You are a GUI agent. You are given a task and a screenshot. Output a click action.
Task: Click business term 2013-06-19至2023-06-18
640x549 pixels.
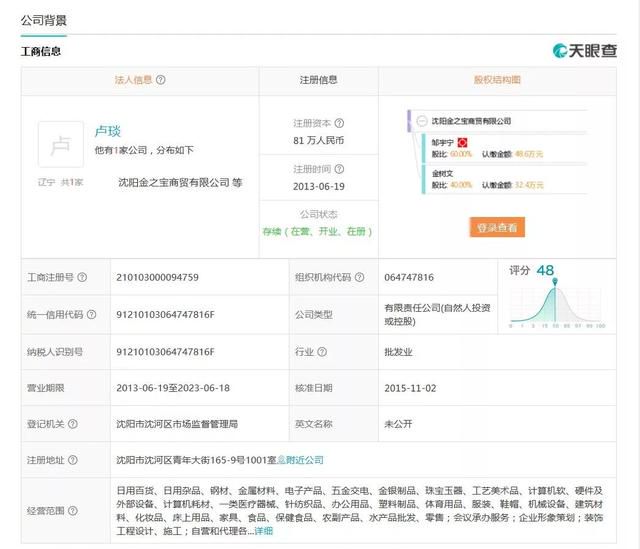coord(173,388)
